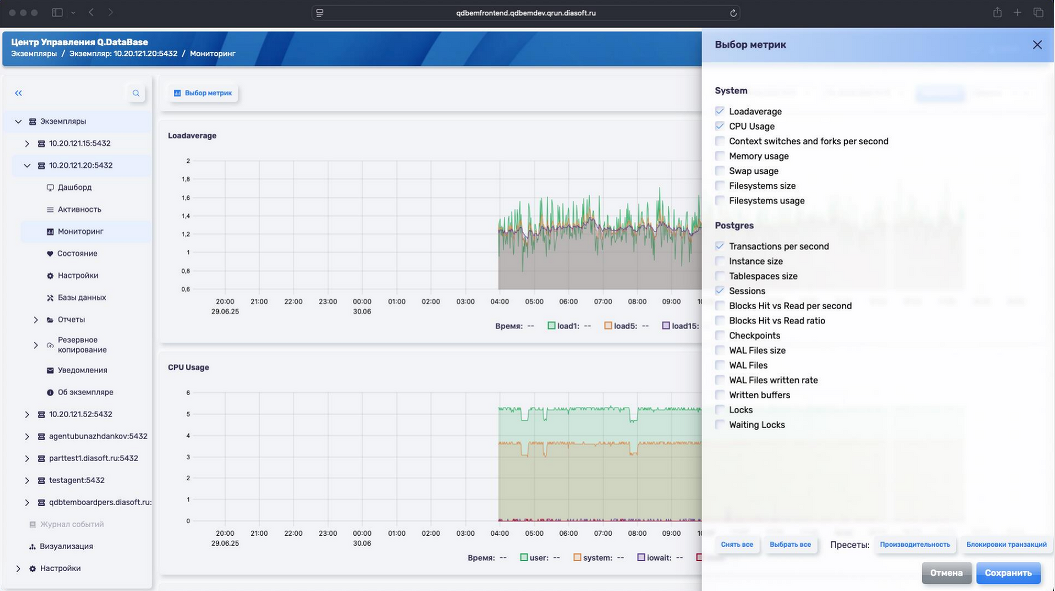Image resolution: width=1055 pixels, height=591 pixels.
Task: Collapse the sidebar with double-chevron icon
Action: click(19, 93)
